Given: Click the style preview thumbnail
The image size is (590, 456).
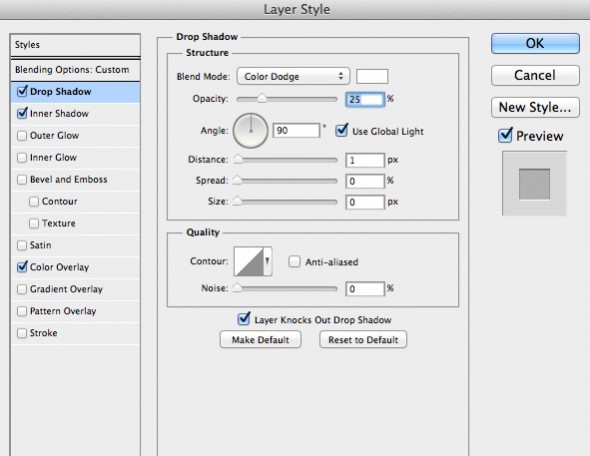Looking at the screenshot, I should 534,184.
